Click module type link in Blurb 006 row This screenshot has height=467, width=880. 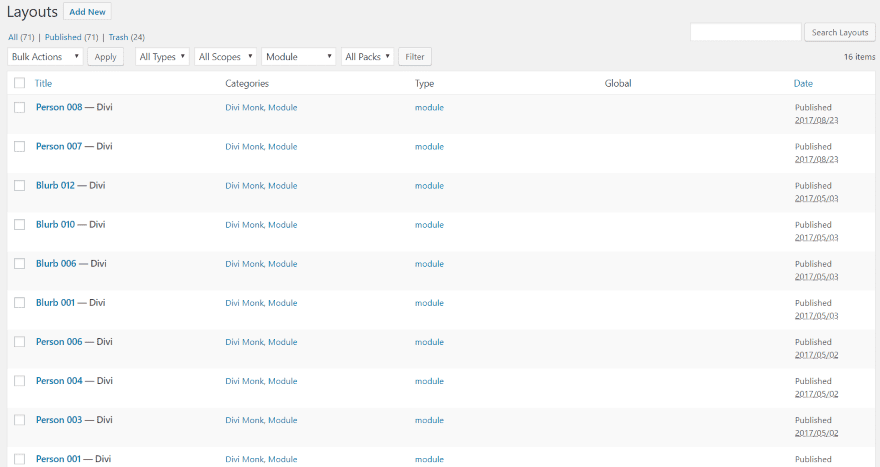tap(429, 264)
